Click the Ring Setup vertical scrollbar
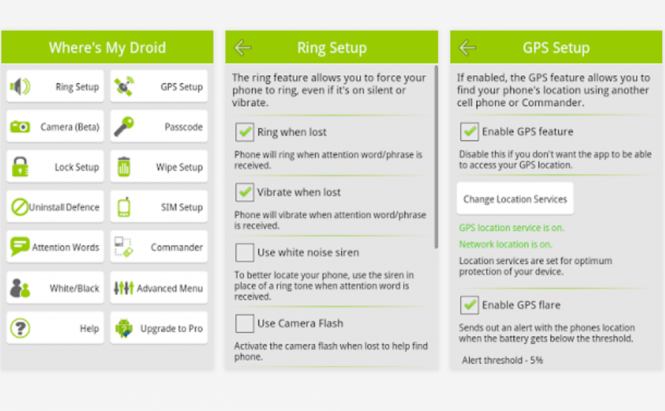The height and width of the screenshot is (411, 665). (436, 157)
